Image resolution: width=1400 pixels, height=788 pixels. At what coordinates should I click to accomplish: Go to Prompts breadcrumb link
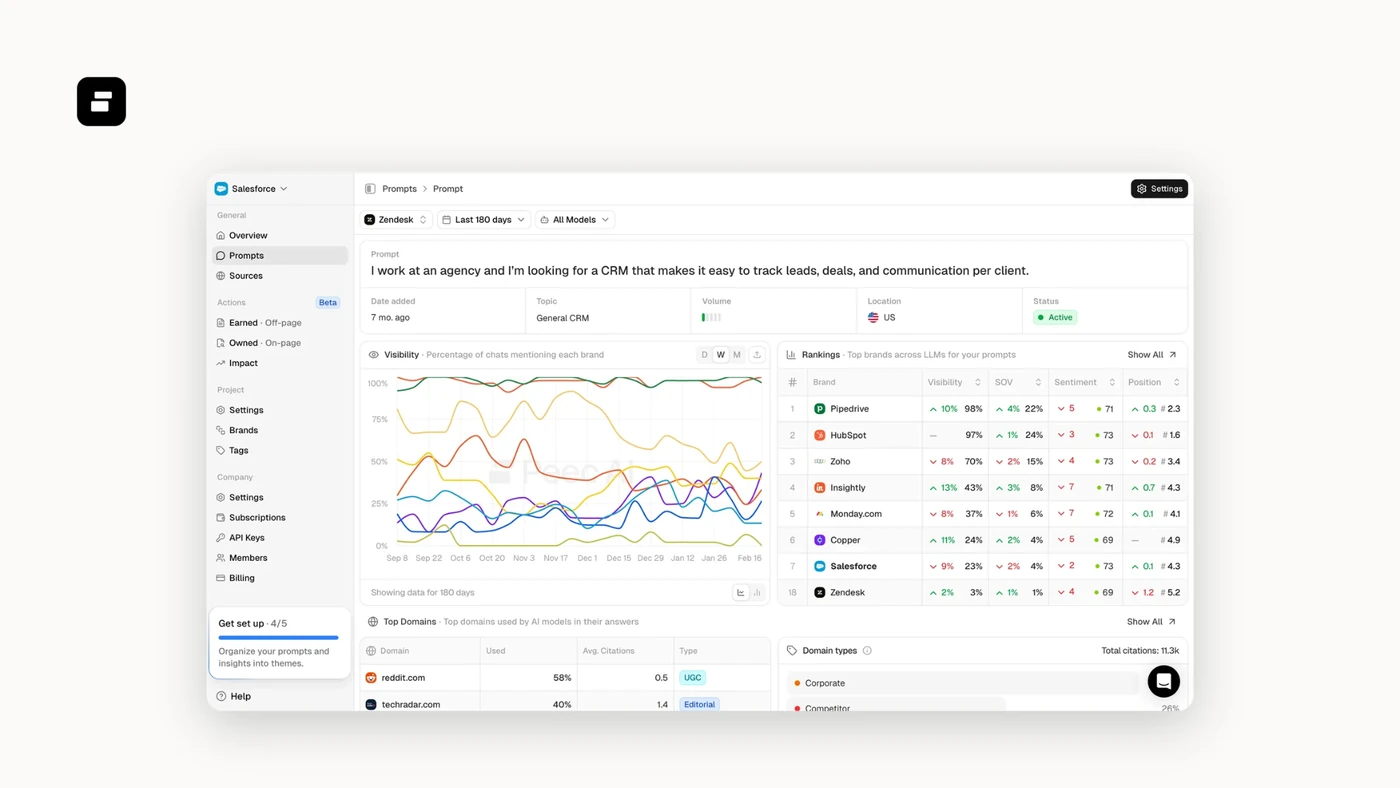tap(399, 189)
